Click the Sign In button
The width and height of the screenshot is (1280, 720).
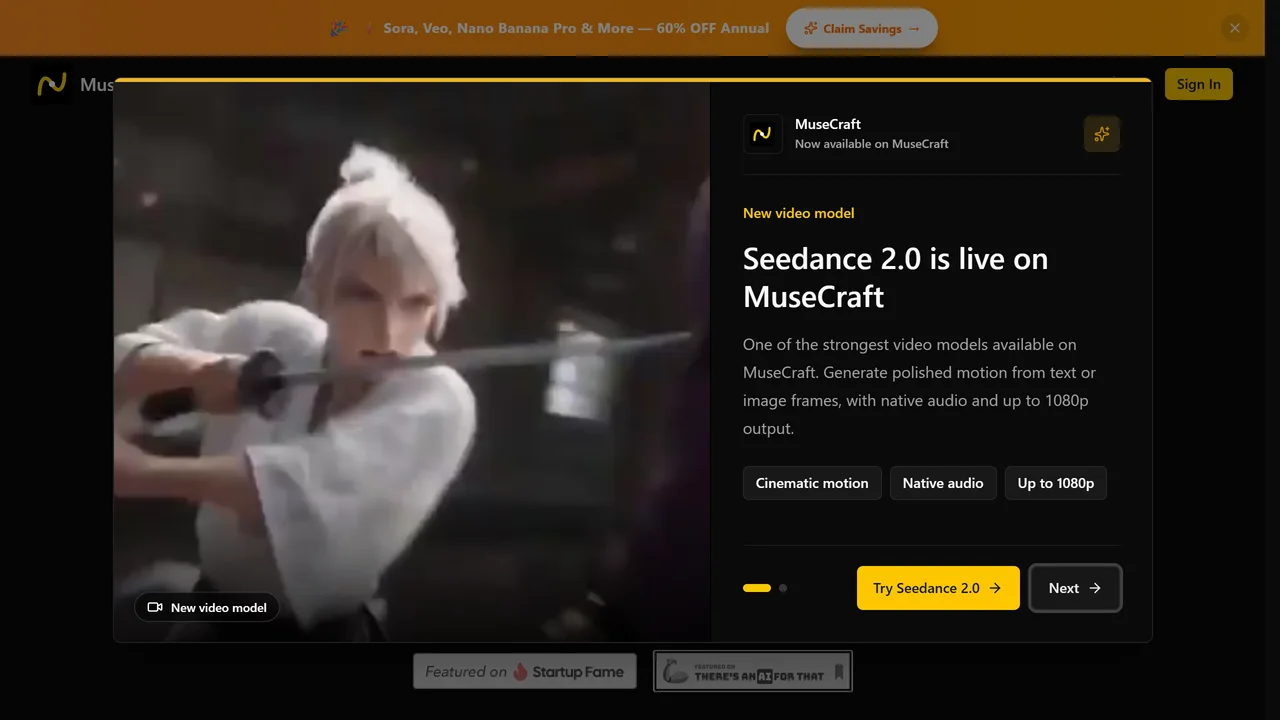[x=1198, y=84]
